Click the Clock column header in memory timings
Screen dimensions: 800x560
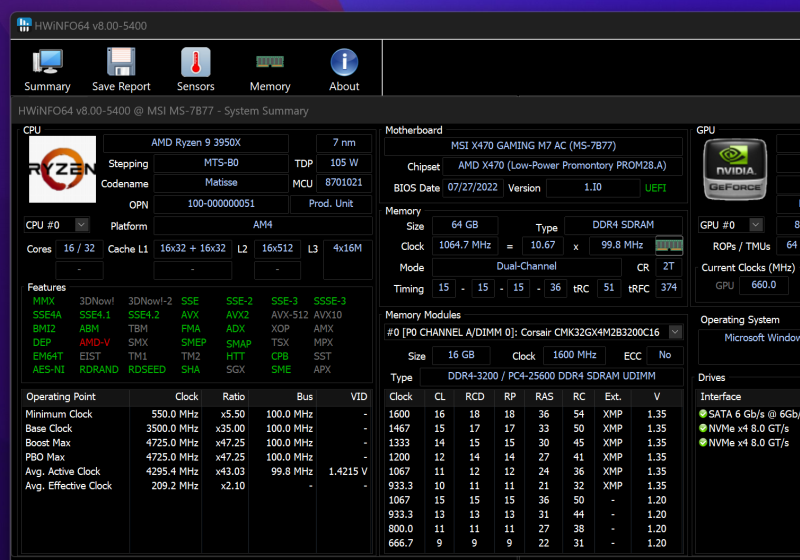[x=400, y=397]
